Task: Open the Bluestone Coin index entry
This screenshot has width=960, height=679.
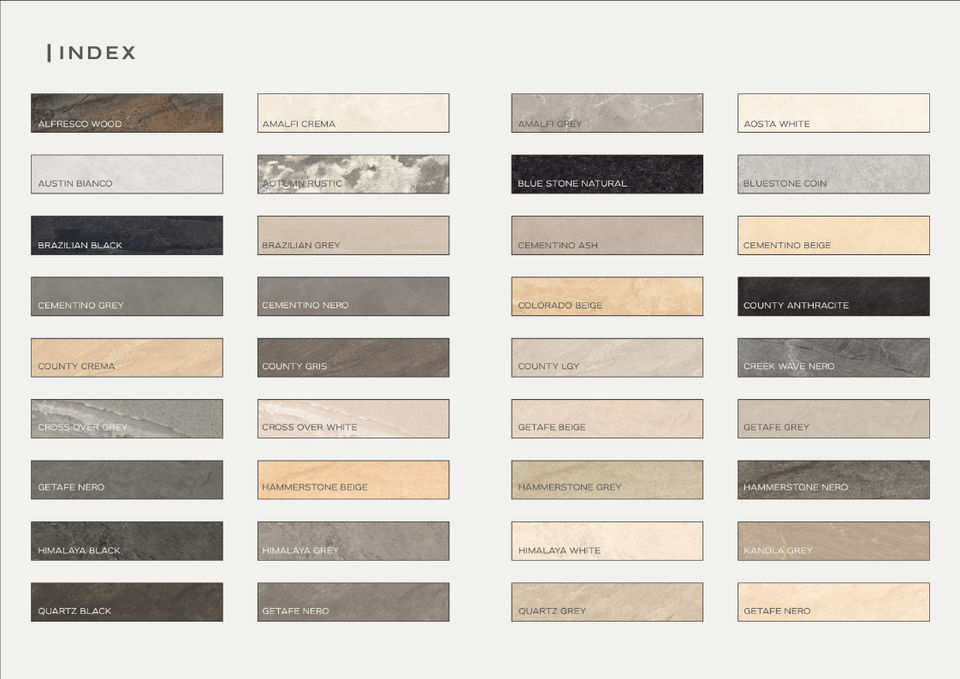Action: click(833, 174)
